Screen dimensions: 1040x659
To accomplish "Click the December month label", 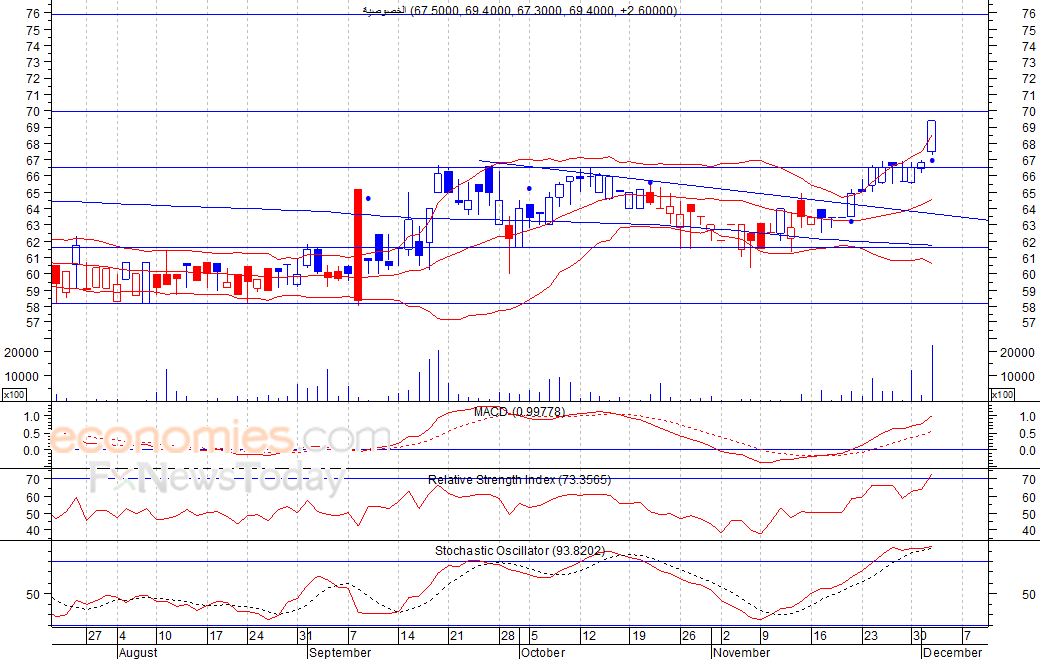I will point(952,652).
